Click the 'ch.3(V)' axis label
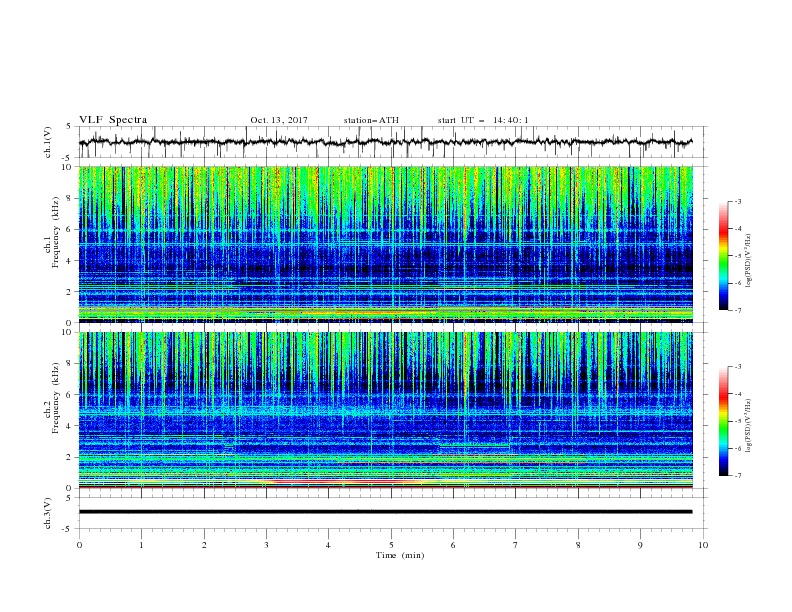 pos(48,513)
